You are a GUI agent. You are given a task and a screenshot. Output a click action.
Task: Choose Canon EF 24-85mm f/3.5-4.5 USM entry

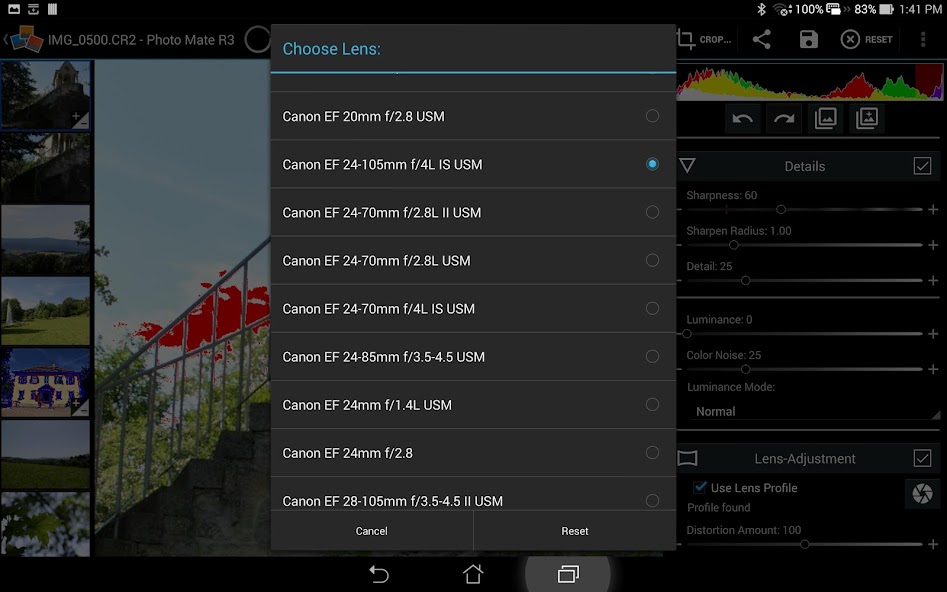(473, 357)
